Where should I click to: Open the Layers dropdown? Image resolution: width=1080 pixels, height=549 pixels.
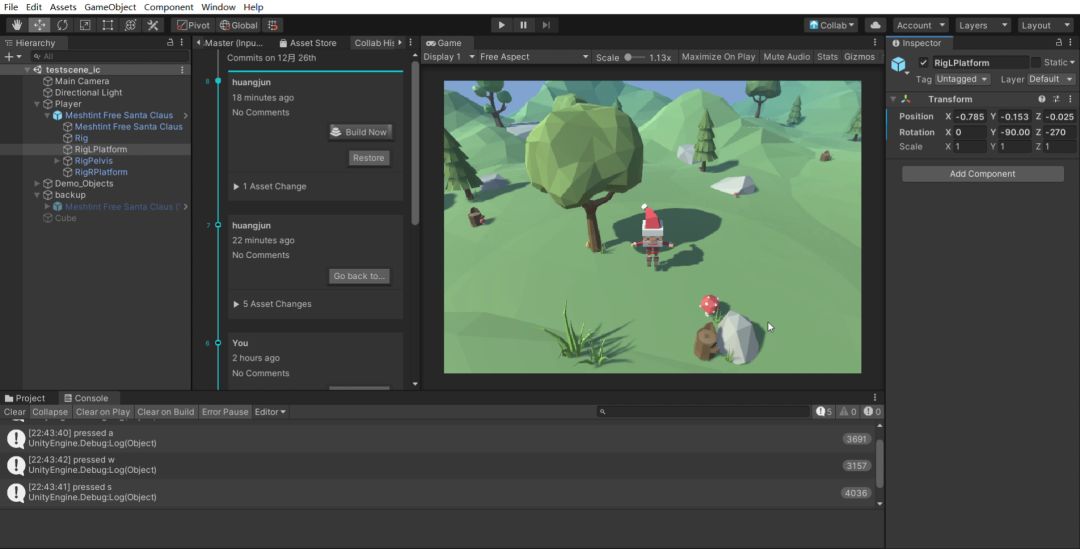(x=980, y=25)
